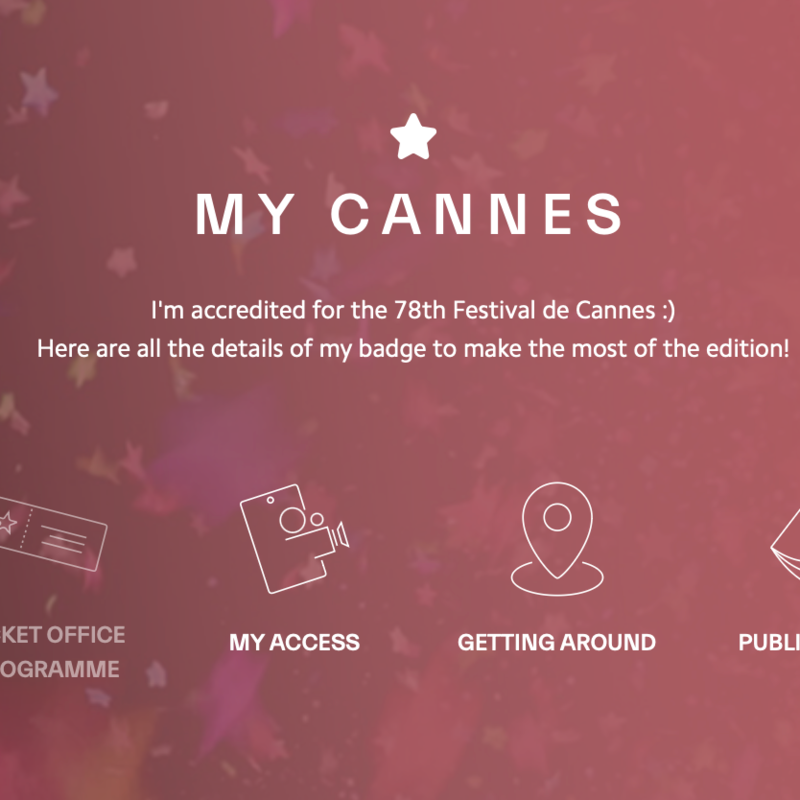Open the cut-off PUBLI label at right
This screenshot has width=800, height=800.
(x=769, y=642)
